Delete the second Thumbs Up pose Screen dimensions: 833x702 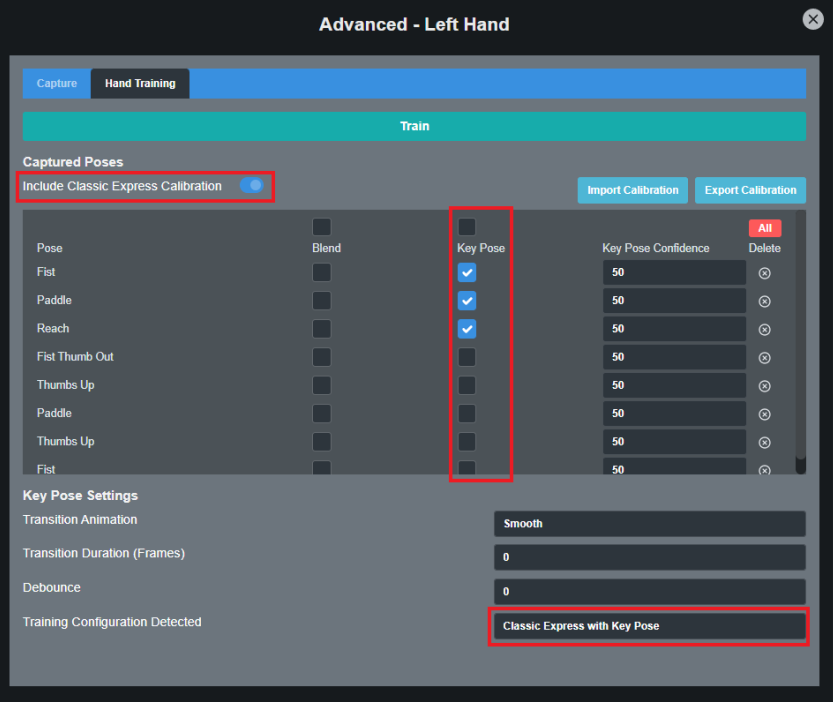tap(764, 442)
